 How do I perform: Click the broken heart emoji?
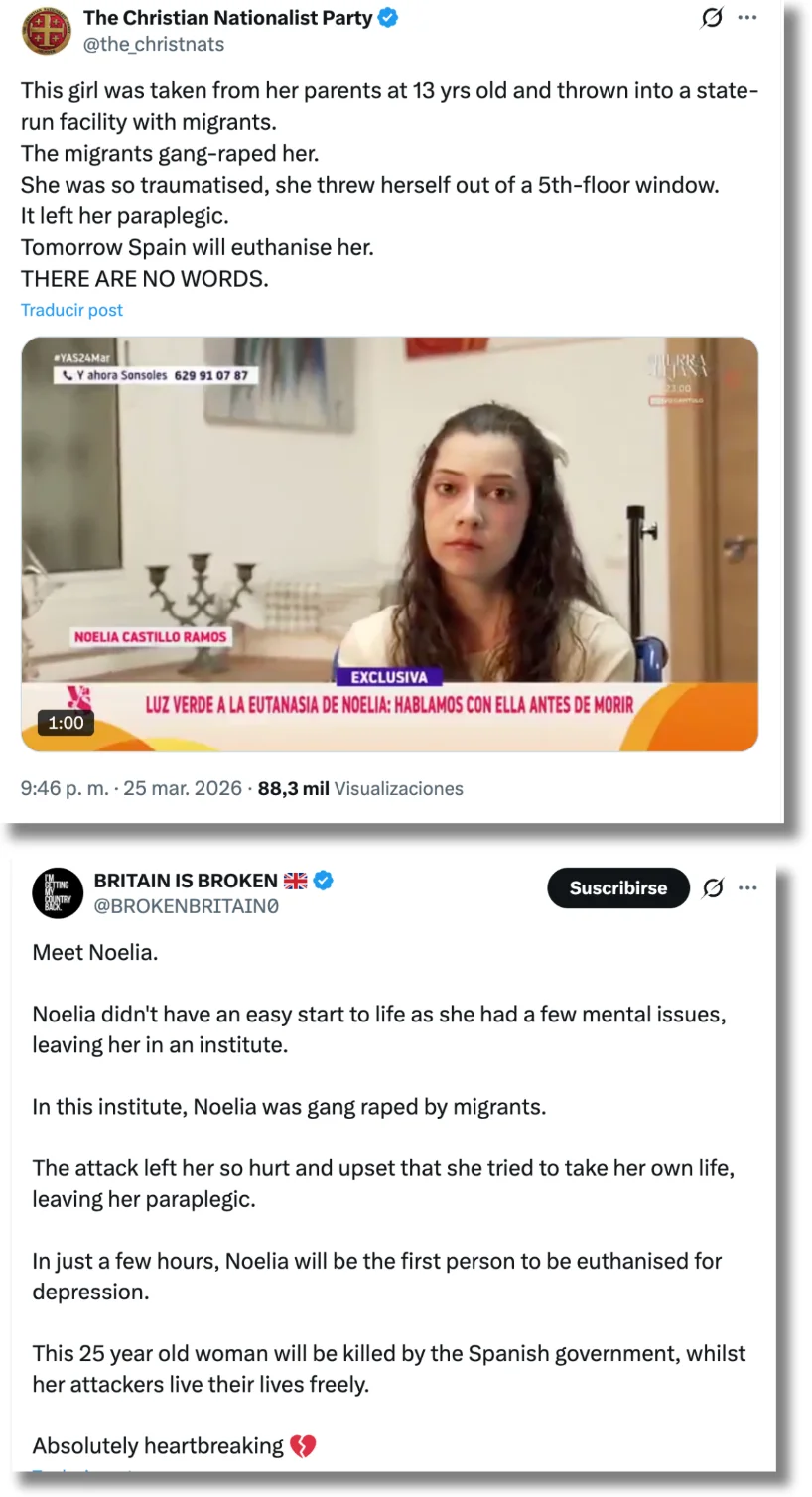(303, 1446)
